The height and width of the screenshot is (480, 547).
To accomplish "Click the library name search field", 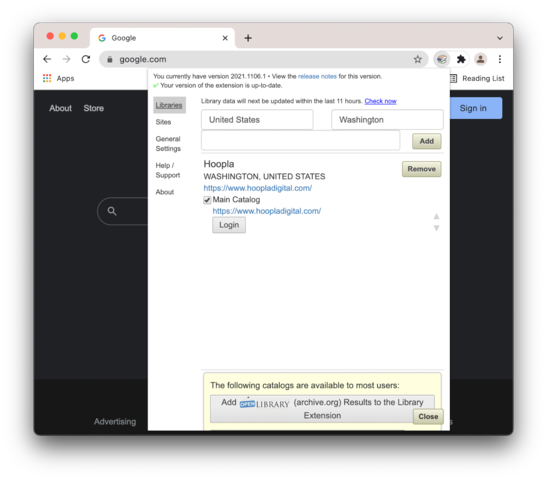I will (x=300, y=141).
